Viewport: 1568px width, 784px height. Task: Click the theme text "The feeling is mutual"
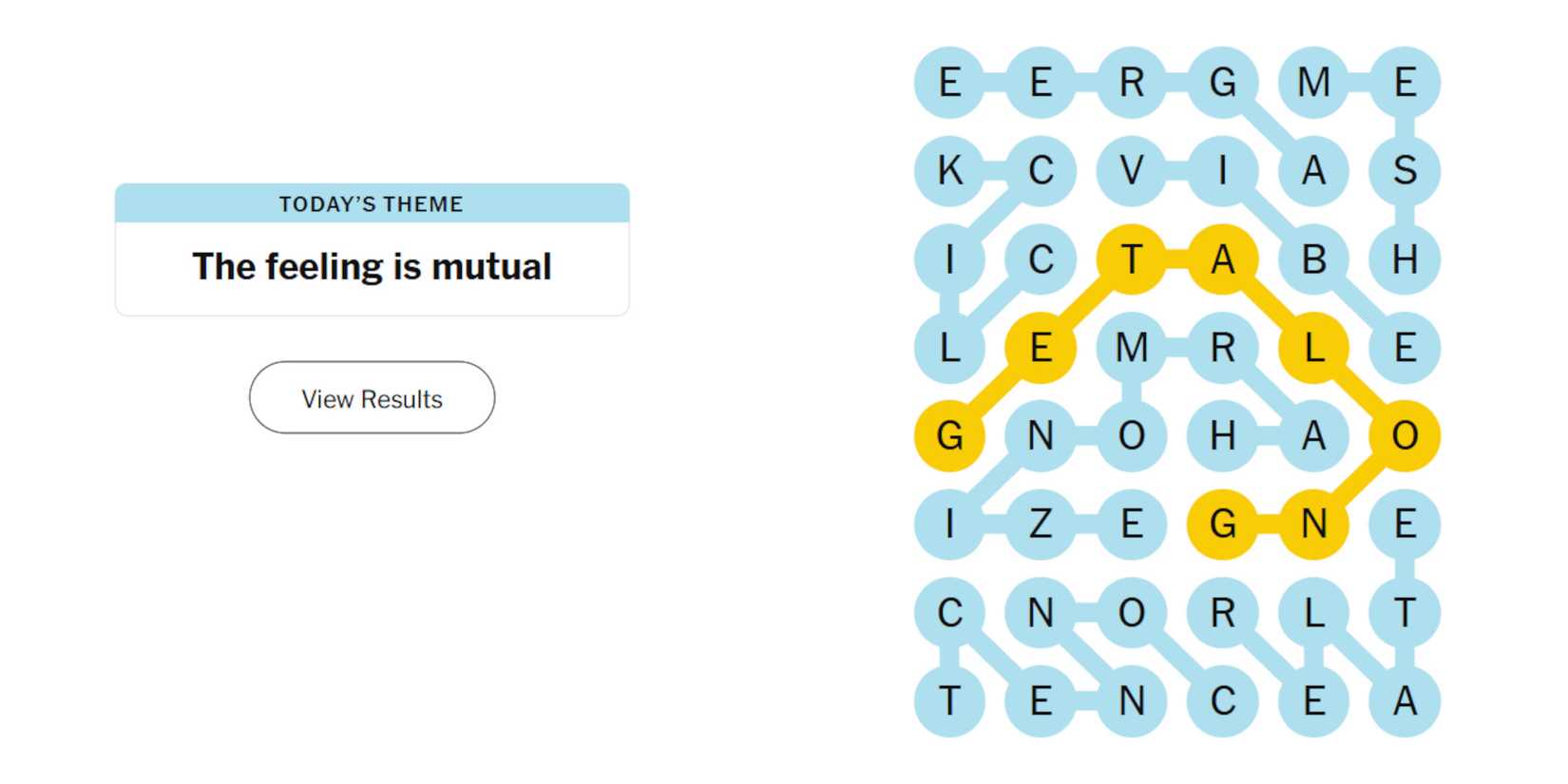point(372,267)
